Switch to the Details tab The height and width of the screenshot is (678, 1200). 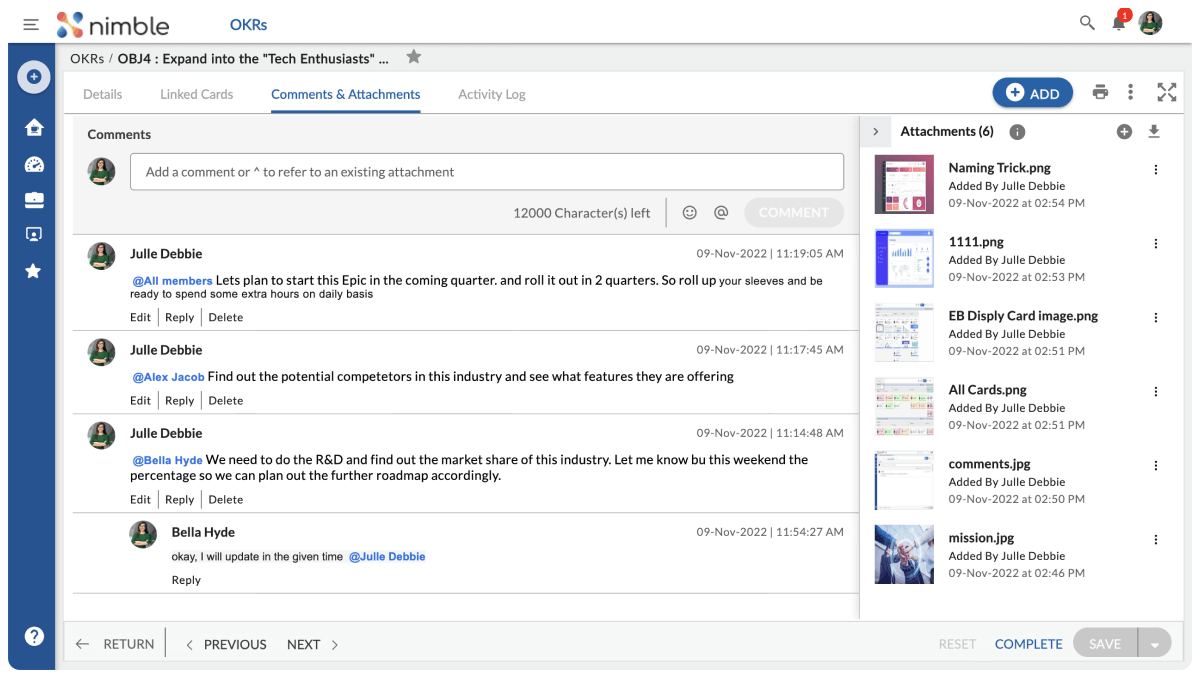102,94
